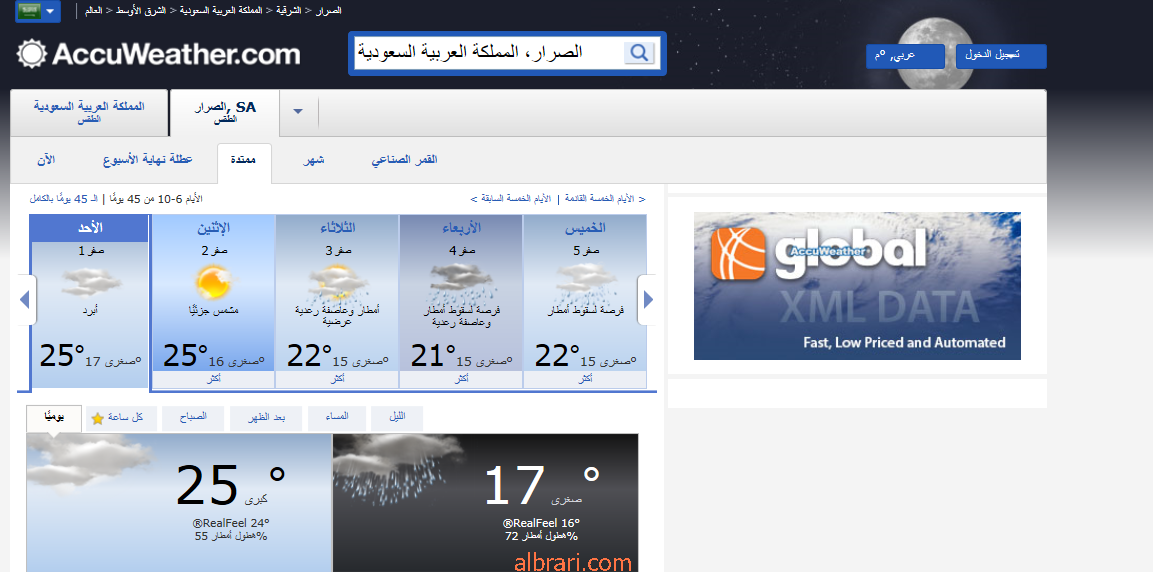Screen dimensions: 1153x572
Task: Click the الأربعاء day heading
Action: [461, 229]
